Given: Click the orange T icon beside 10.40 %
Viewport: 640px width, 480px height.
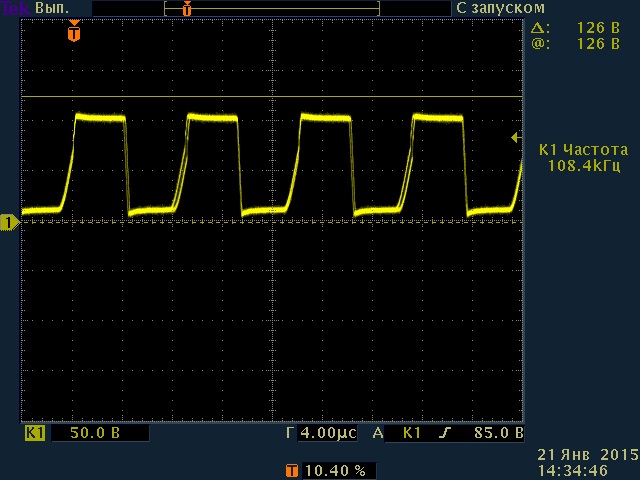Looking at the screenshot, I should click(291, 469).
